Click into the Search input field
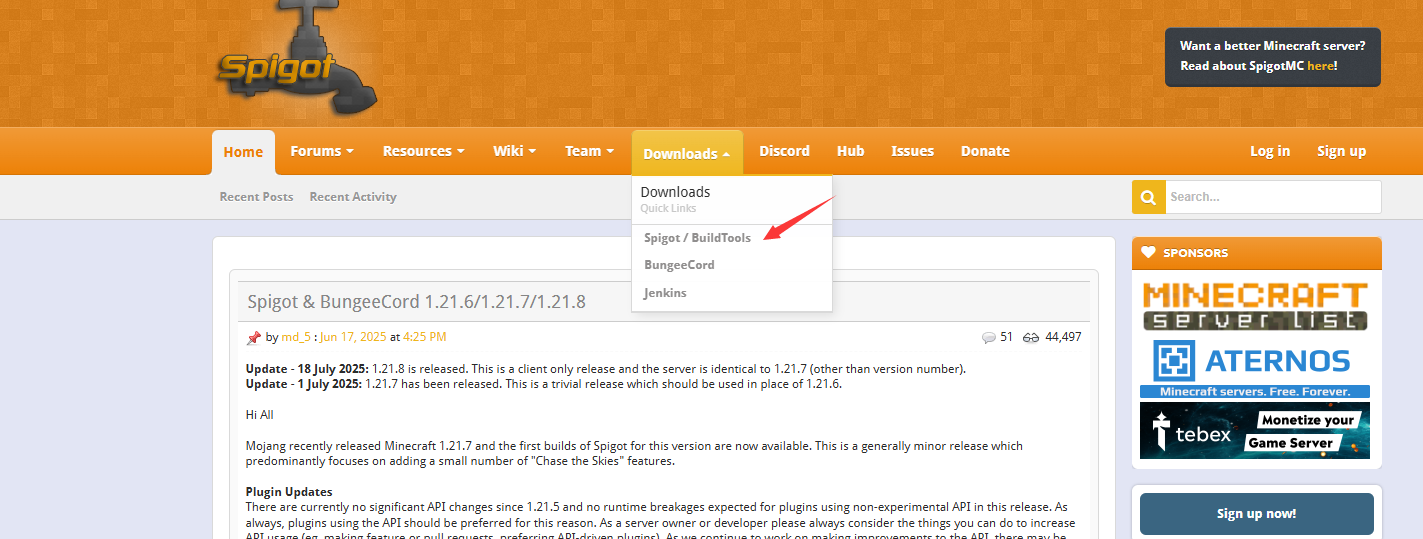 coord(1272,197)
